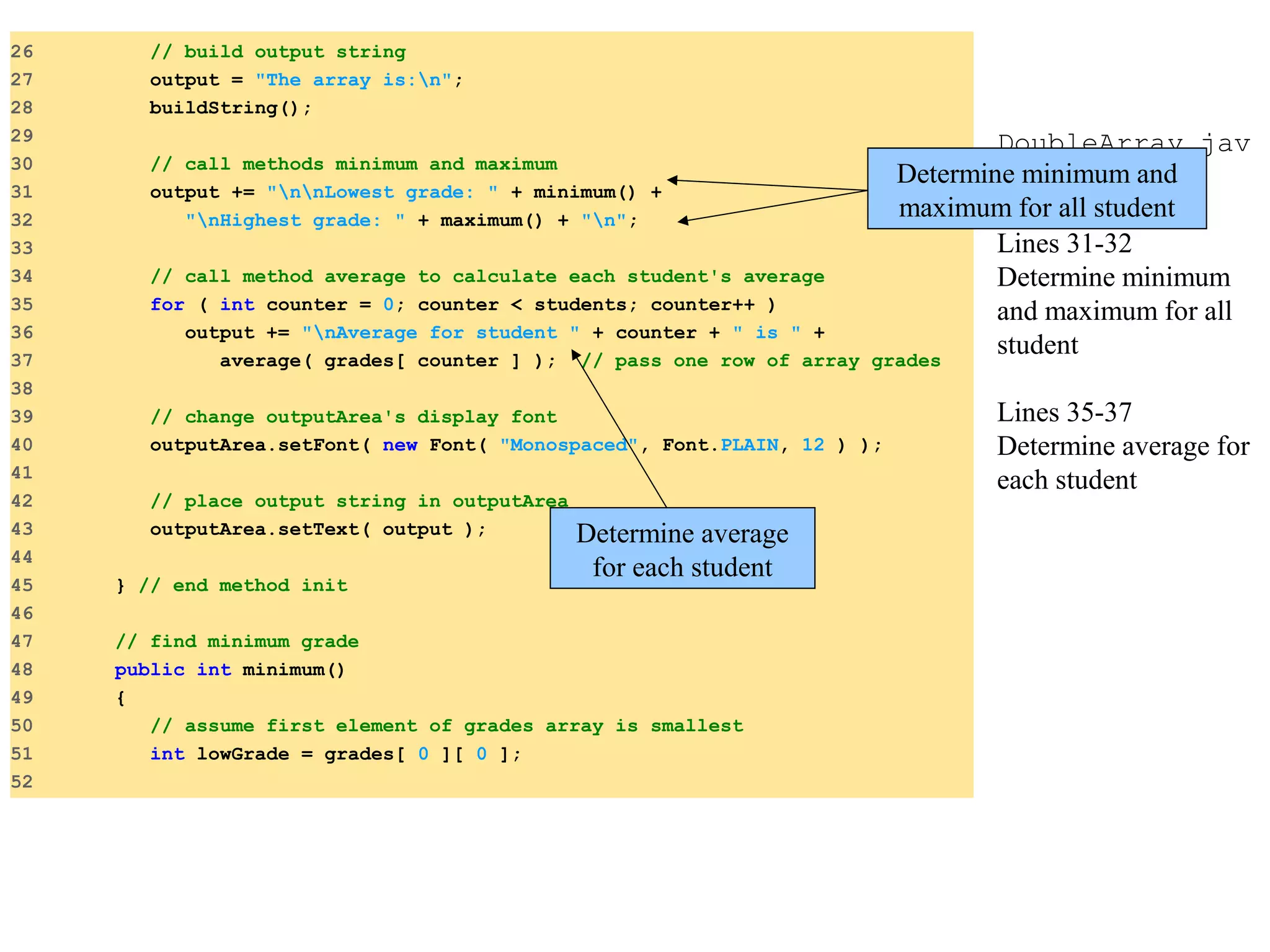Click the comment '// place output string in outputArea'
The width and height of the screenshot is (1270, 952).
(x=359, y=501)
